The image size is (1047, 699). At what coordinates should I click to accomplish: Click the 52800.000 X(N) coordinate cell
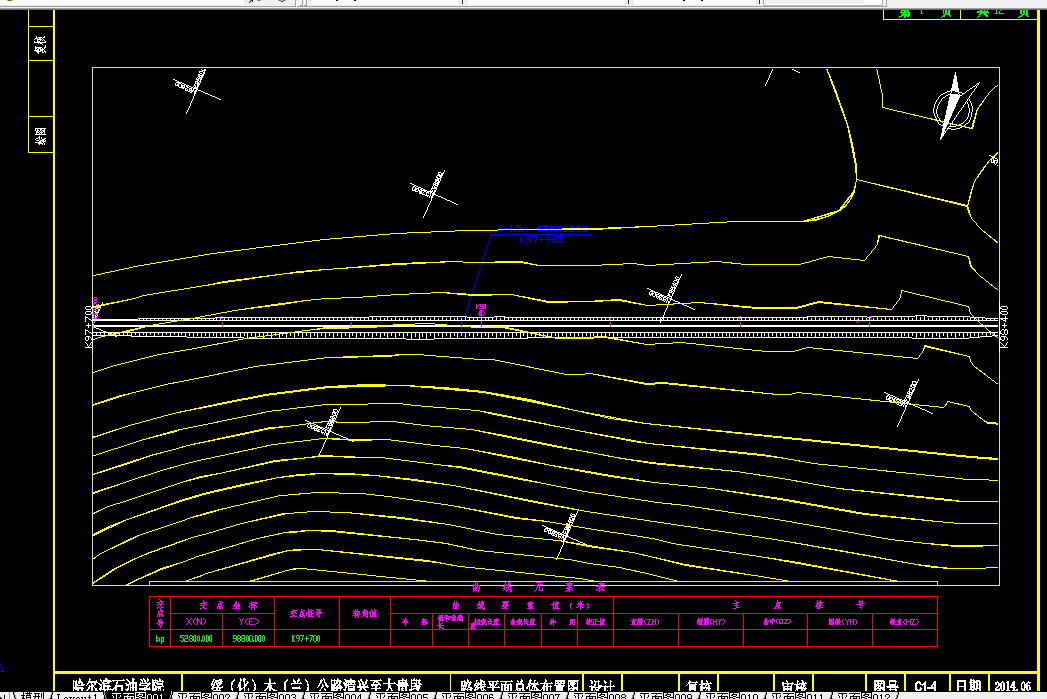(x=196, y=639)
